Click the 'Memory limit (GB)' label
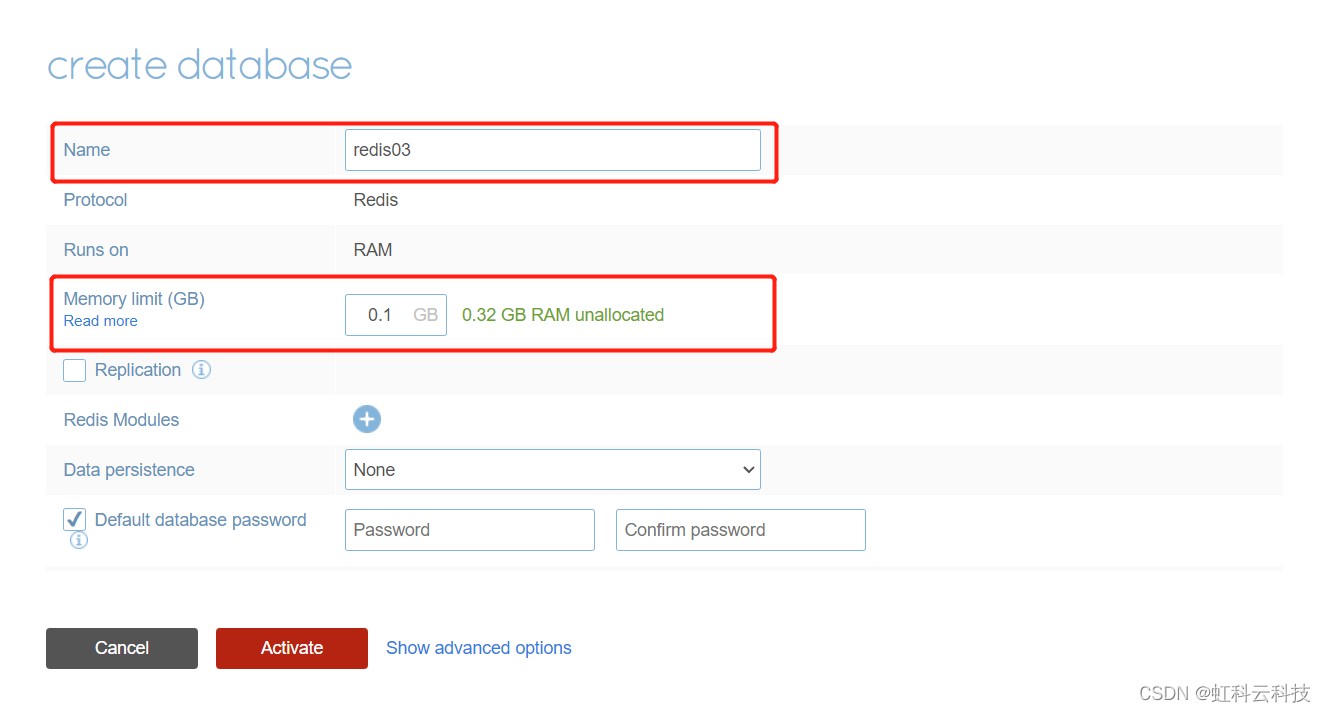This screenshot has width=1326, height=712. click(x=134, y=299)
